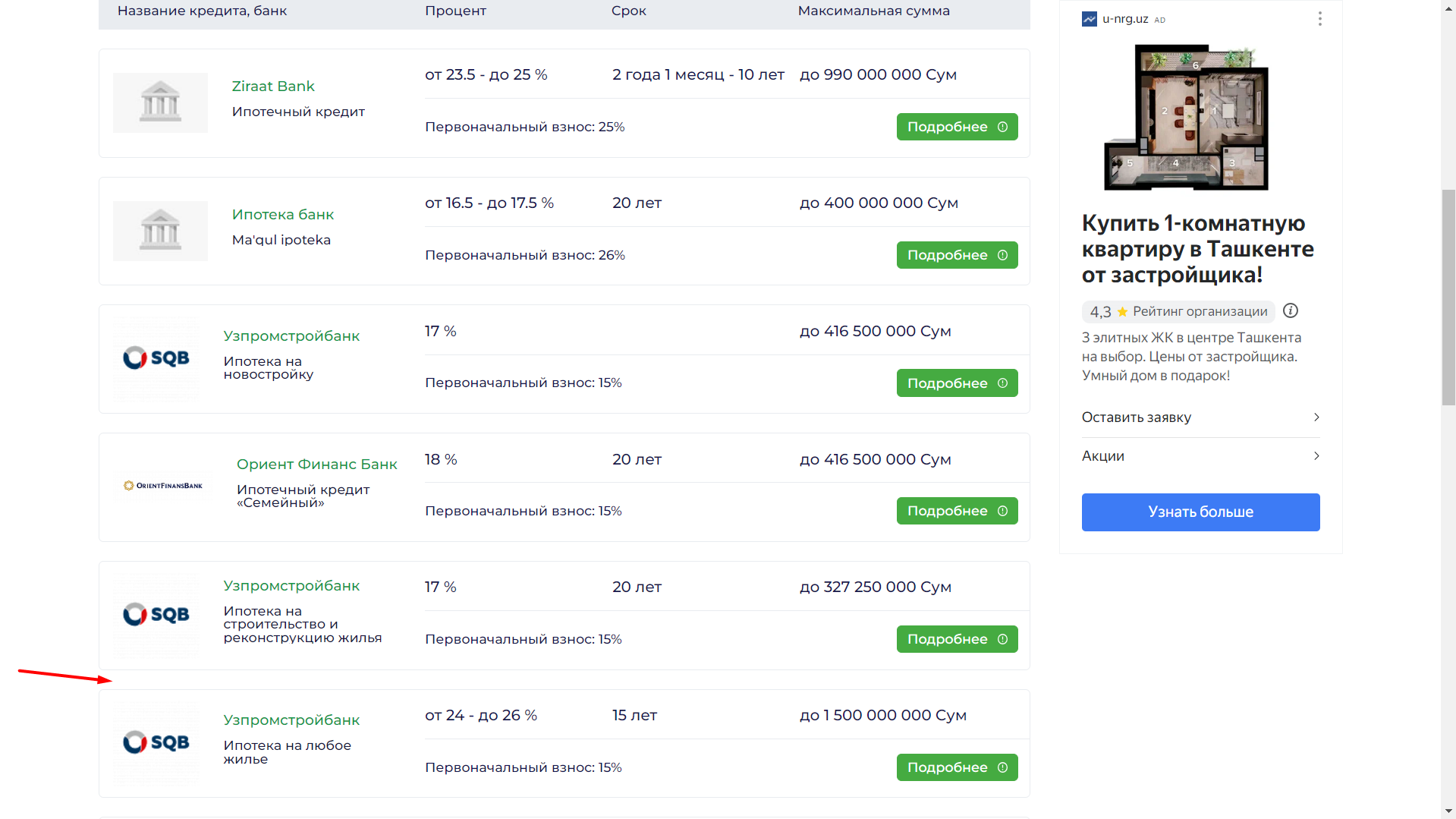Click the page vertical scrollbar thumb
Screen dimensions: 1456x819
1448,297
